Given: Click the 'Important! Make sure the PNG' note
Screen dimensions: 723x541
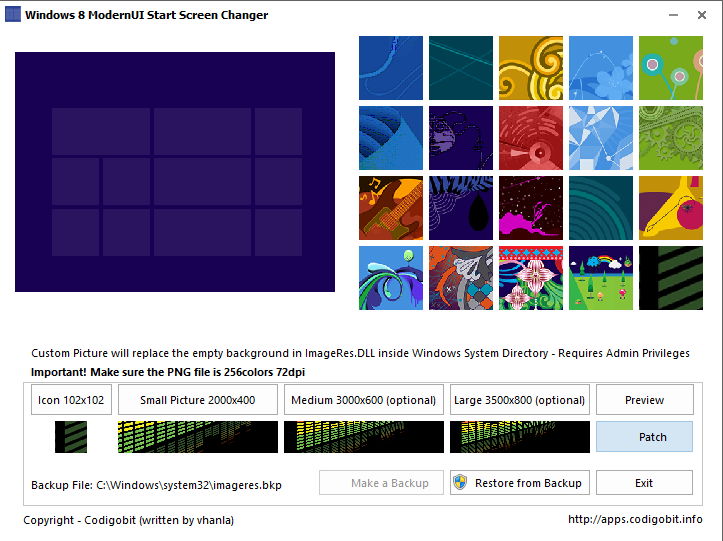Looking at the screenshot, I should 168,372.
